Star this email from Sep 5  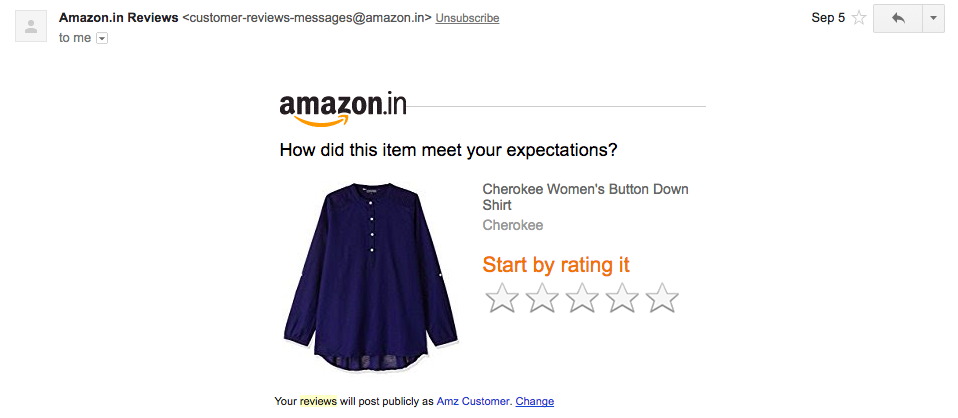pyautogui.click(x=859, y=18)
